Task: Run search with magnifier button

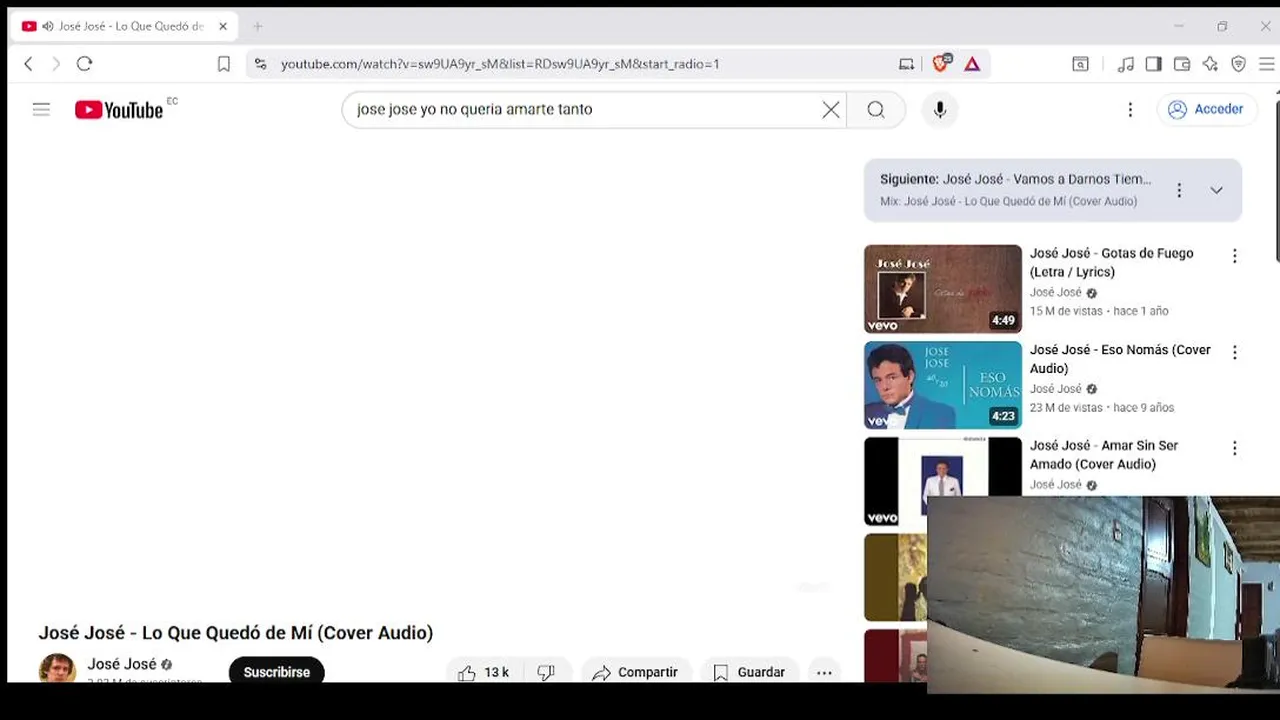Action: click(x=876, y=110)
